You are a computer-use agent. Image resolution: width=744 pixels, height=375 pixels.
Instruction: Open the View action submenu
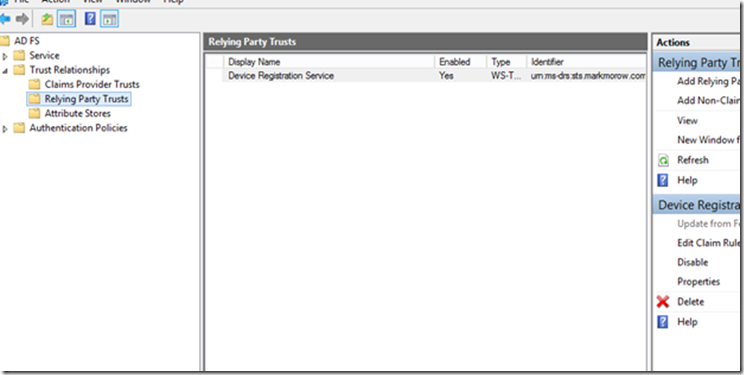pos(688,121)
